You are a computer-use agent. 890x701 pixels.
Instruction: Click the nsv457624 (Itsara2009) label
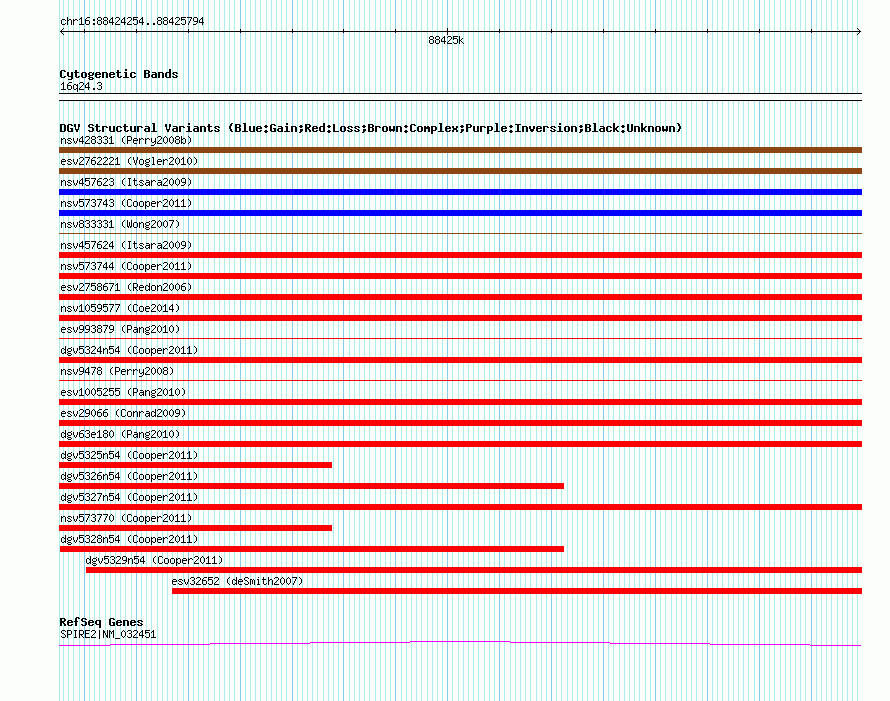point(126,245)
